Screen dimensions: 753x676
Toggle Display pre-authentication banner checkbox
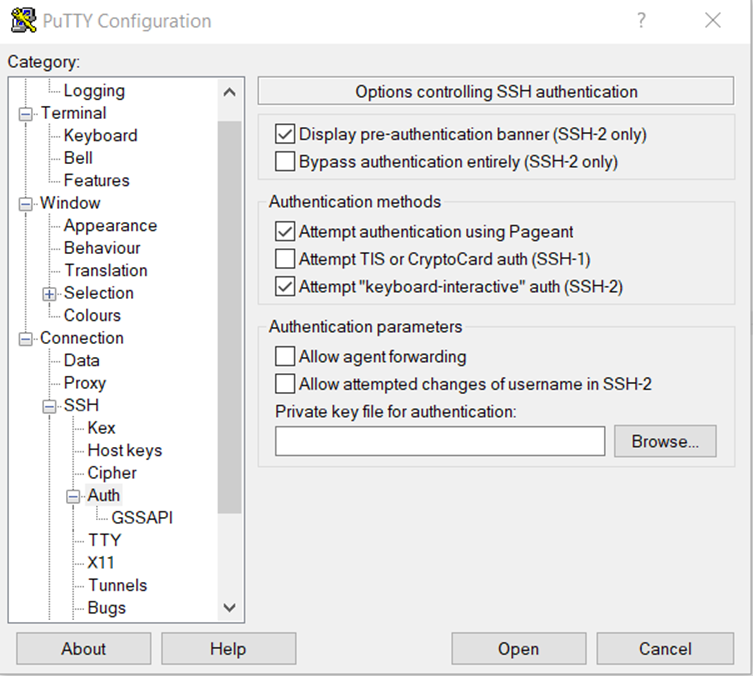tap(285, 134)
